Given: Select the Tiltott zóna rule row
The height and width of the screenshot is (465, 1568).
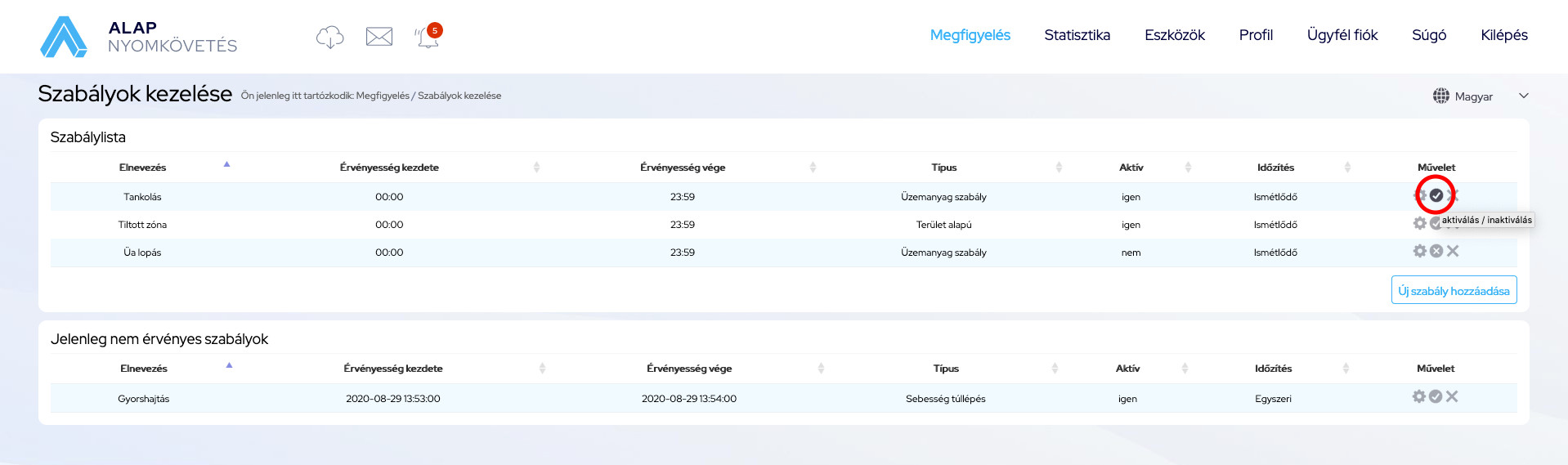Looking at the screenshot, I should [x=142, y=225].
